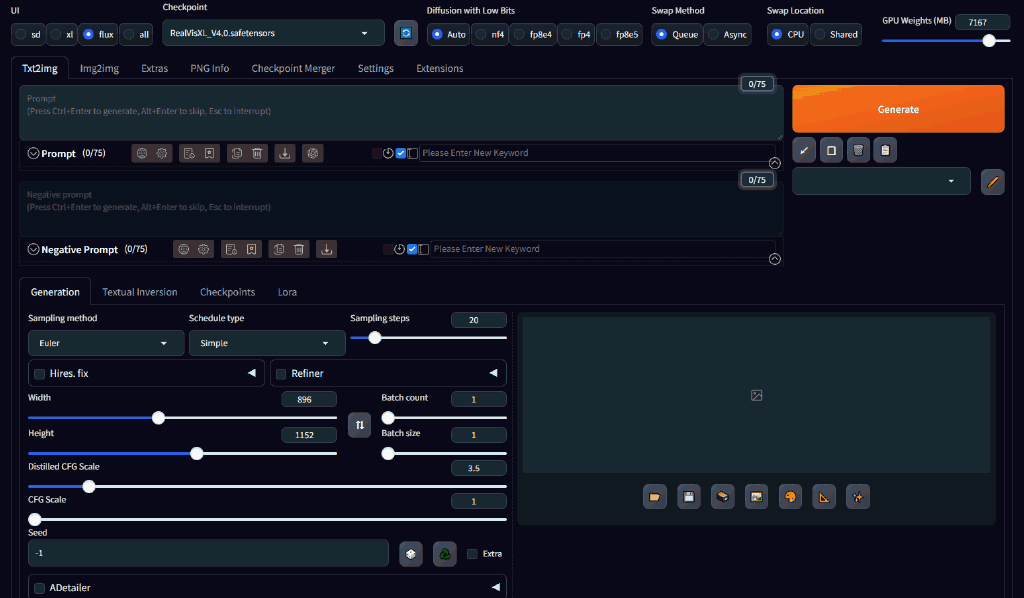Switch to the Img2img tab
Viewport: 1024px width, 598px height.
point(99,68)
